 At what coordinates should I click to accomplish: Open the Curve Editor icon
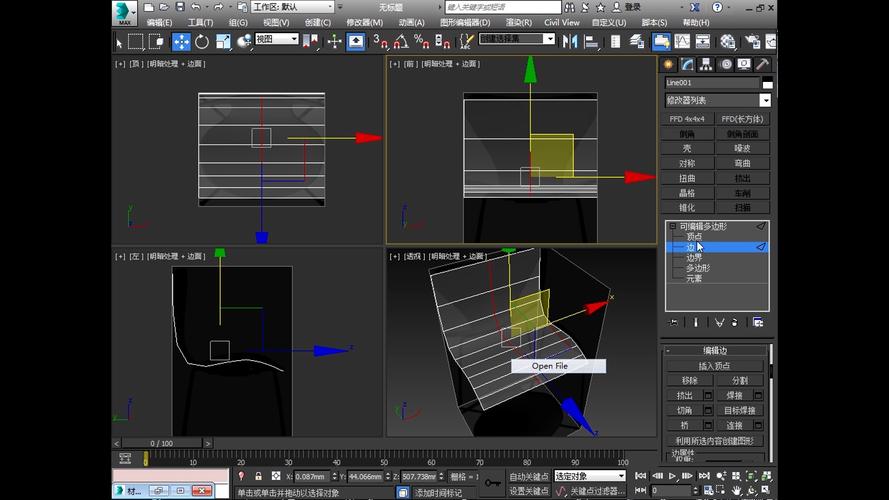[682, 42]
